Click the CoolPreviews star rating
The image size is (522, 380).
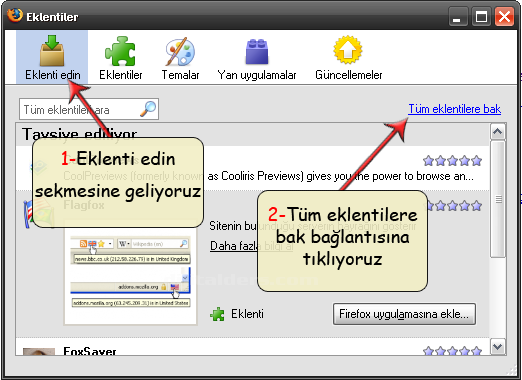[x=452, y=161]
